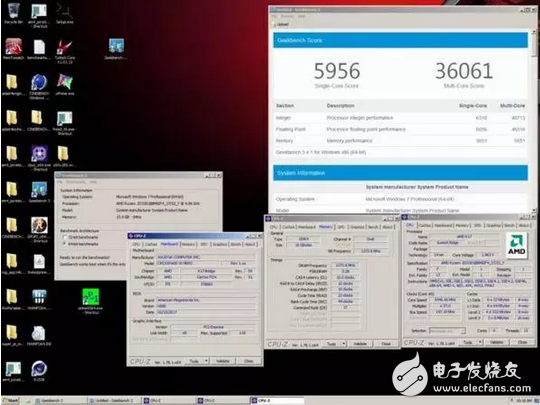Open About tab in CPU-Z CPU window
This screenshot has height=405, width=540.
click(524, 225)
